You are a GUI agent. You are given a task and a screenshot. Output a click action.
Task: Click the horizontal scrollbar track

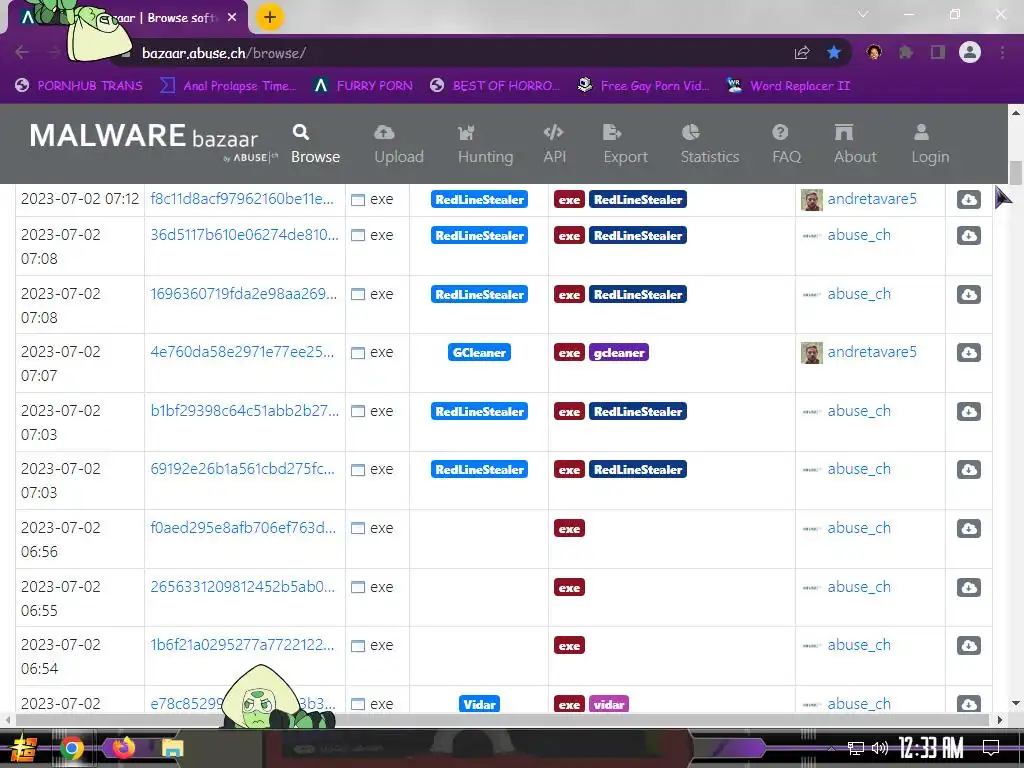(x=503, y=720)
